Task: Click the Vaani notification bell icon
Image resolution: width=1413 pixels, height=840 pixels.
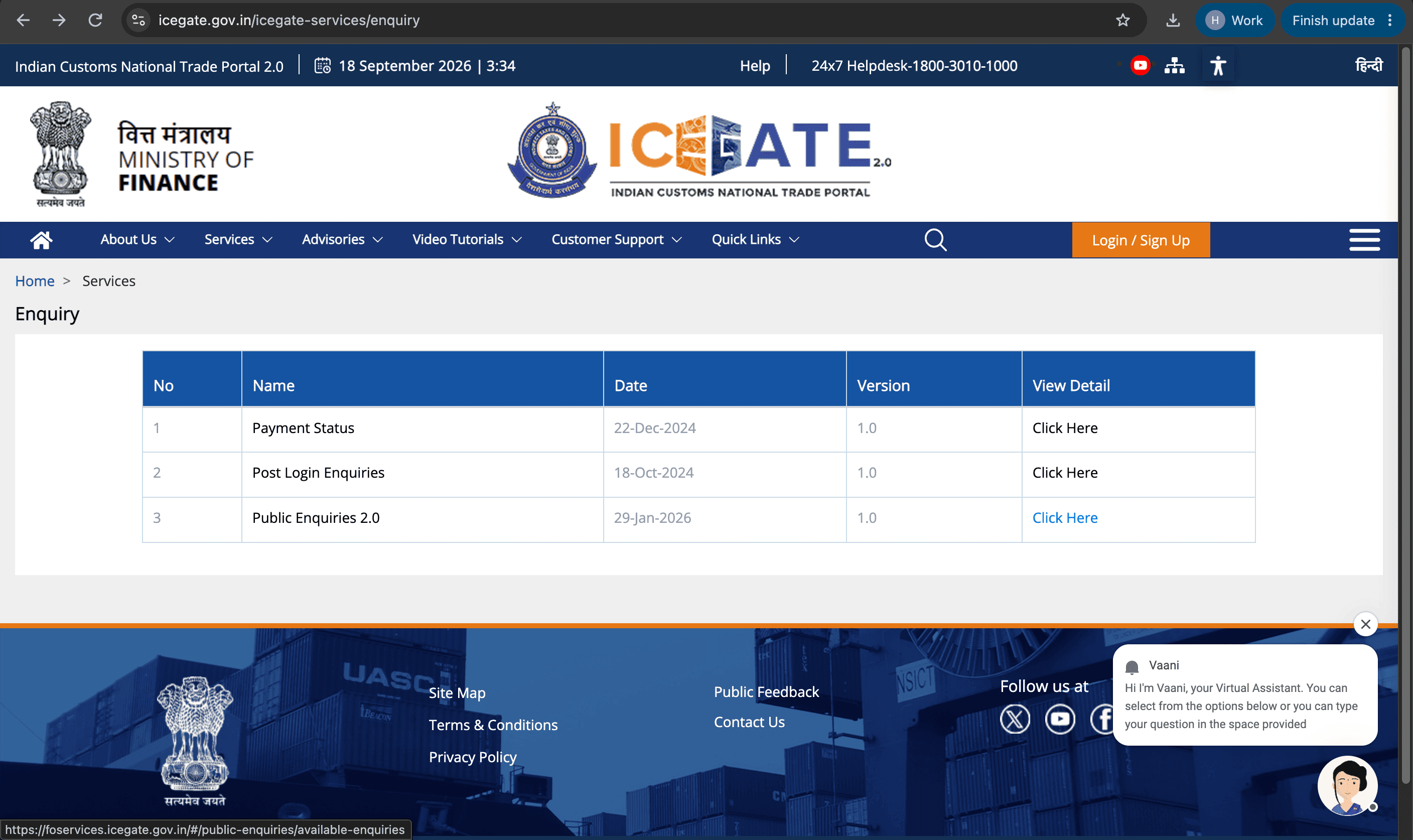Action: coord(1132,667)
